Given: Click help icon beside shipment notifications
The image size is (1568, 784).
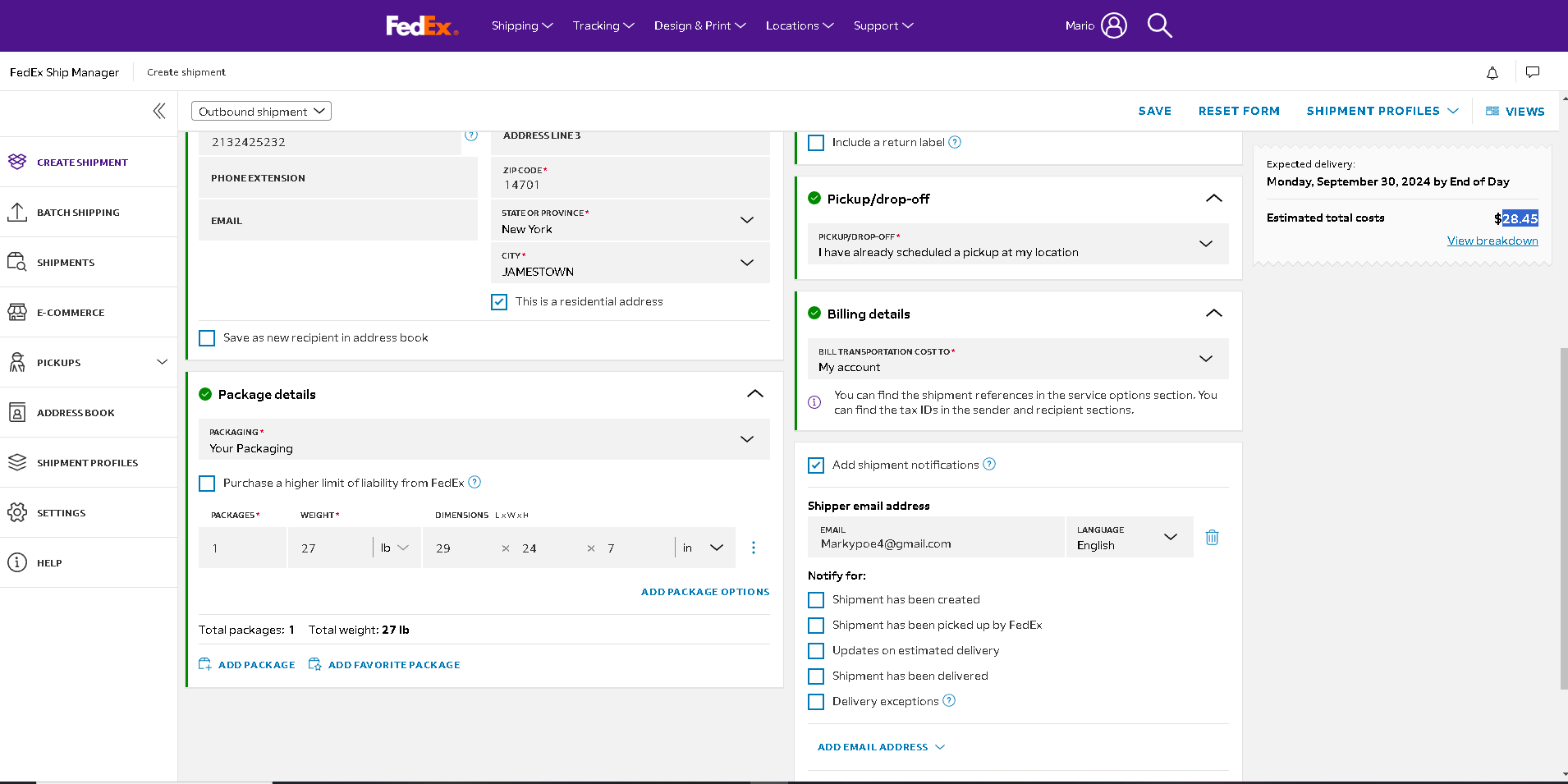Looking at the screenshot, I should tap(989, 464).
